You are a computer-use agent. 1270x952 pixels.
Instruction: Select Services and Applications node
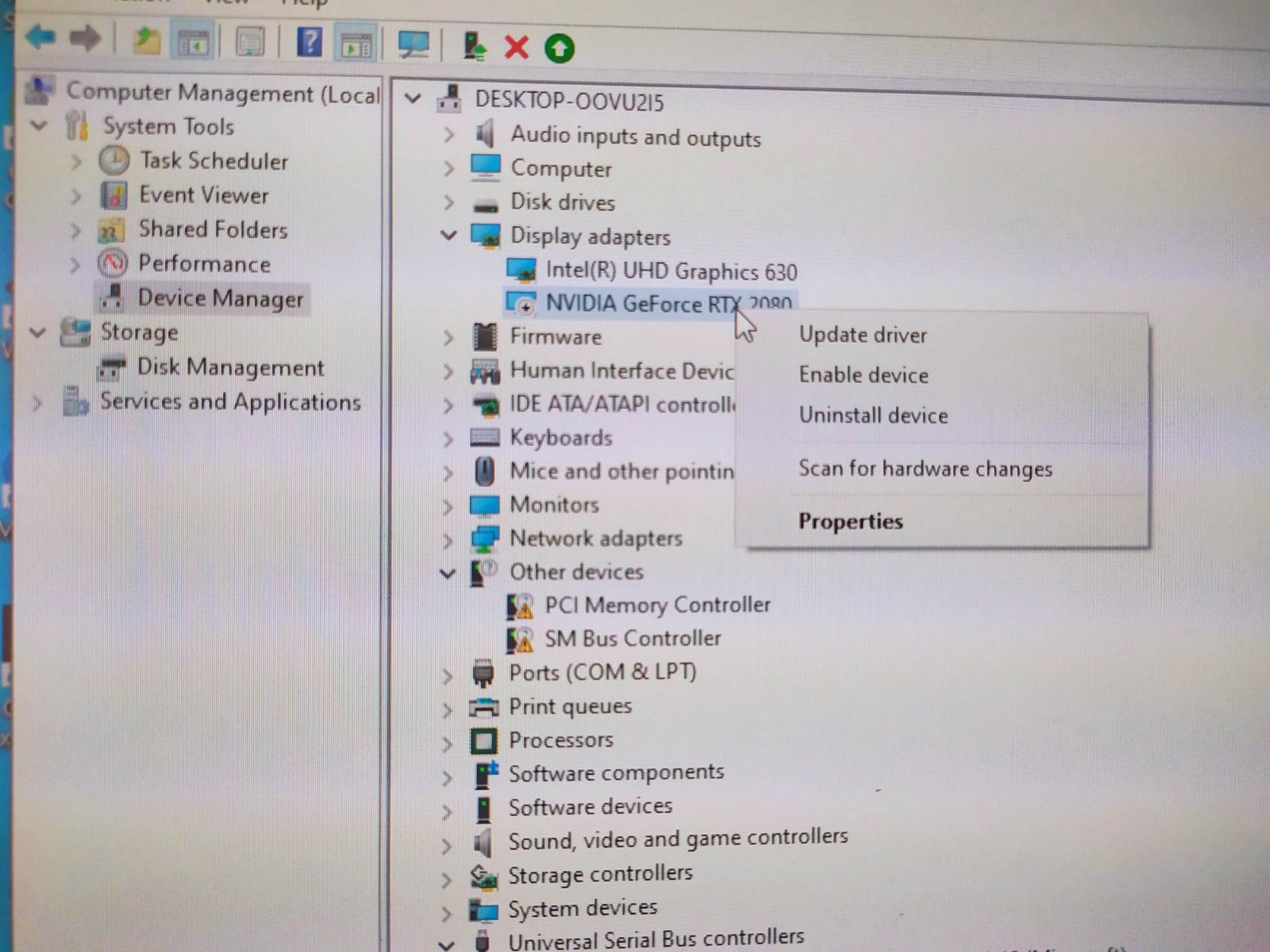coord(230,402)
